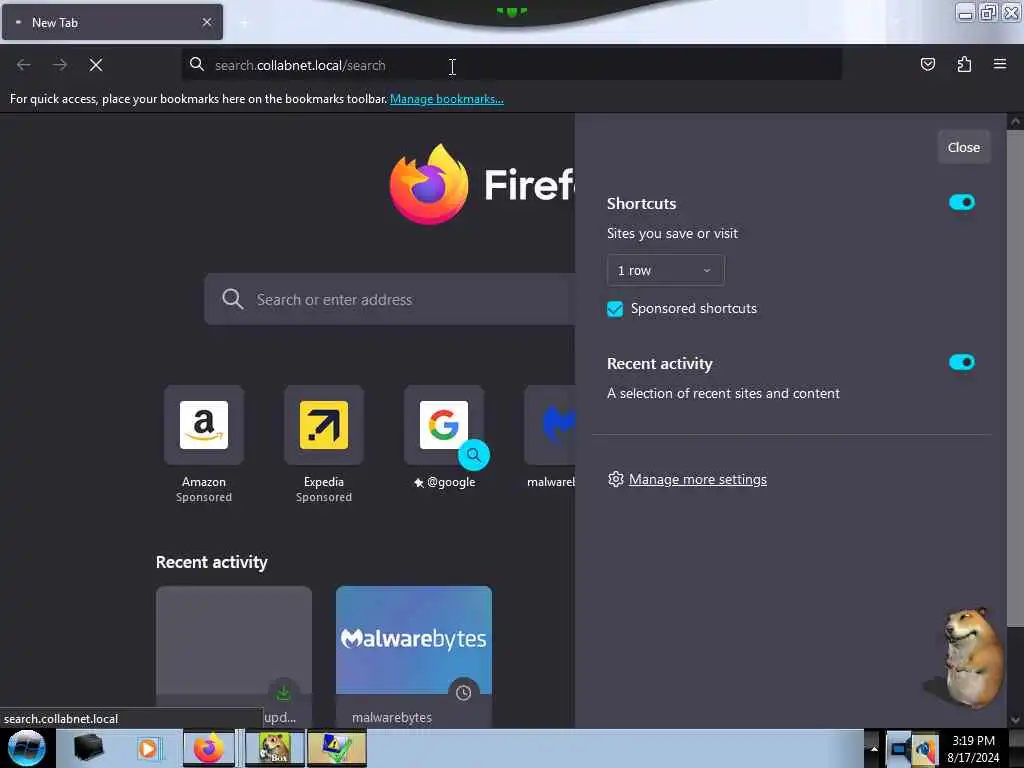Uncheck Sponsored shortcuts checkbox
Screen dimensions: 1024x768
(x=615, y=309)
